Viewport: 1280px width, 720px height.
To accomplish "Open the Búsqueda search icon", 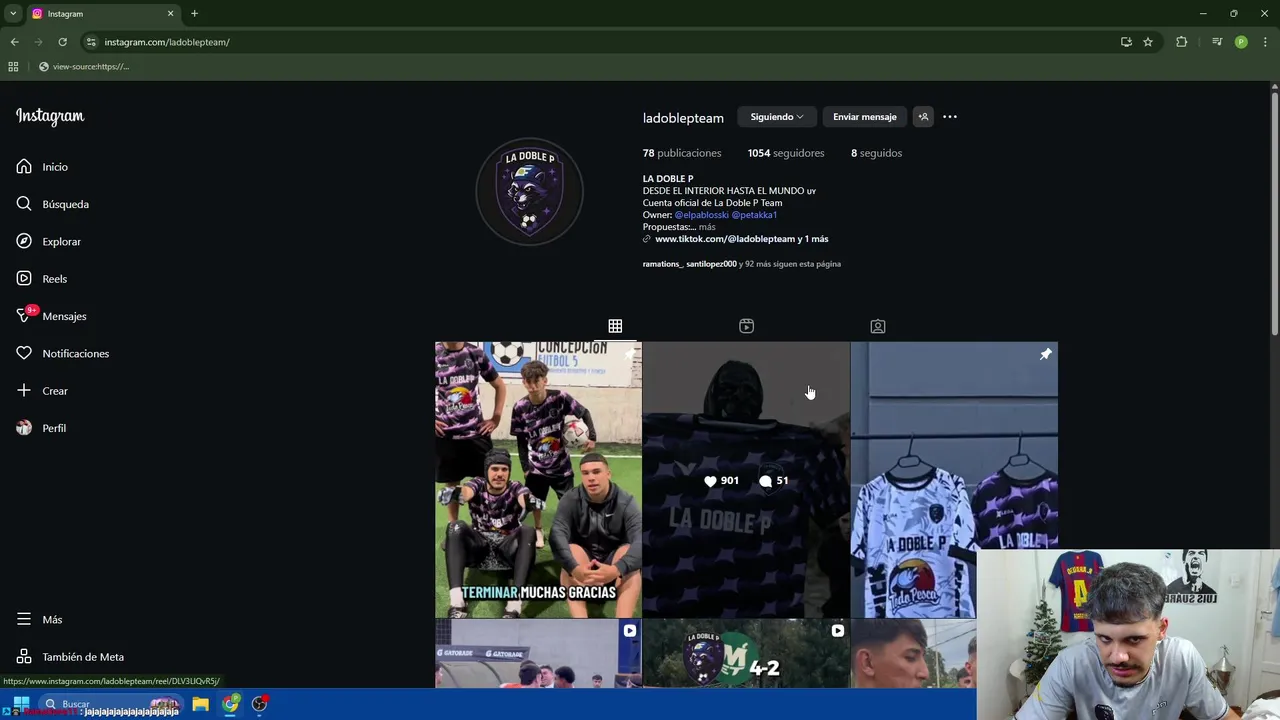I will [x=24, y=204].
